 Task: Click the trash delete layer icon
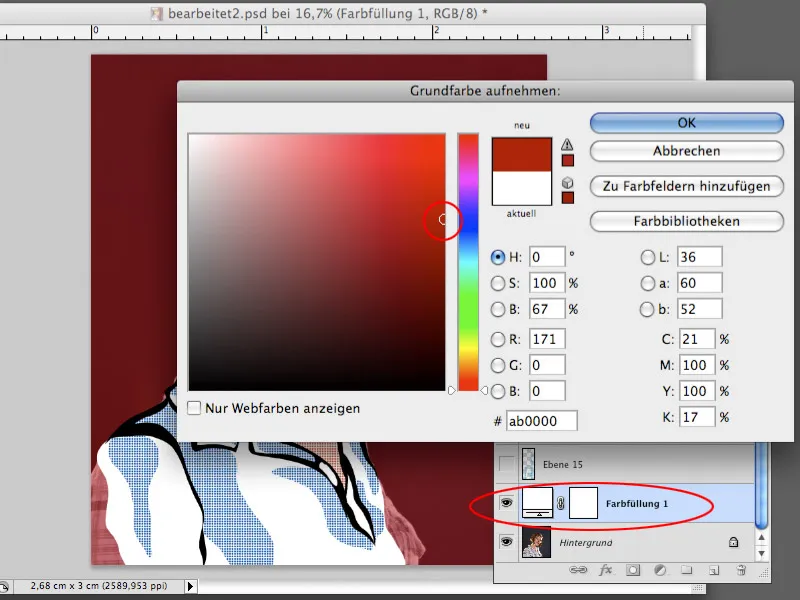tap(741, 570)
